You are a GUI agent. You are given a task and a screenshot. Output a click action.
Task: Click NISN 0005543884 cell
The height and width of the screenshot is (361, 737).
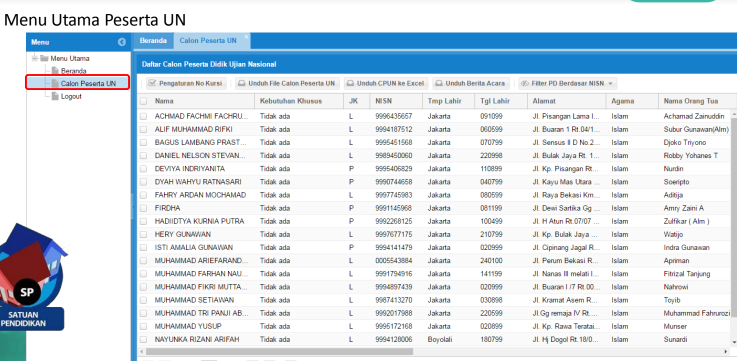coord(394,261)
